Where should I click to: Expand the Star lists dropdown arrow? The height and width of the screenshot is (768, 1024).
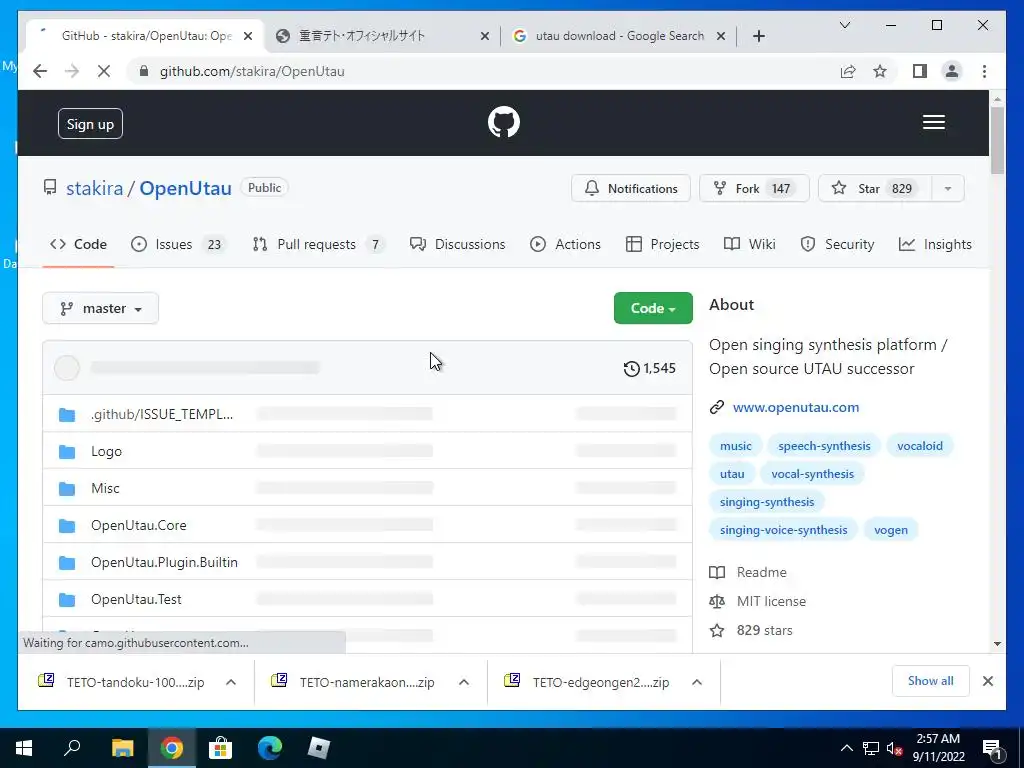tap(948, 189)
